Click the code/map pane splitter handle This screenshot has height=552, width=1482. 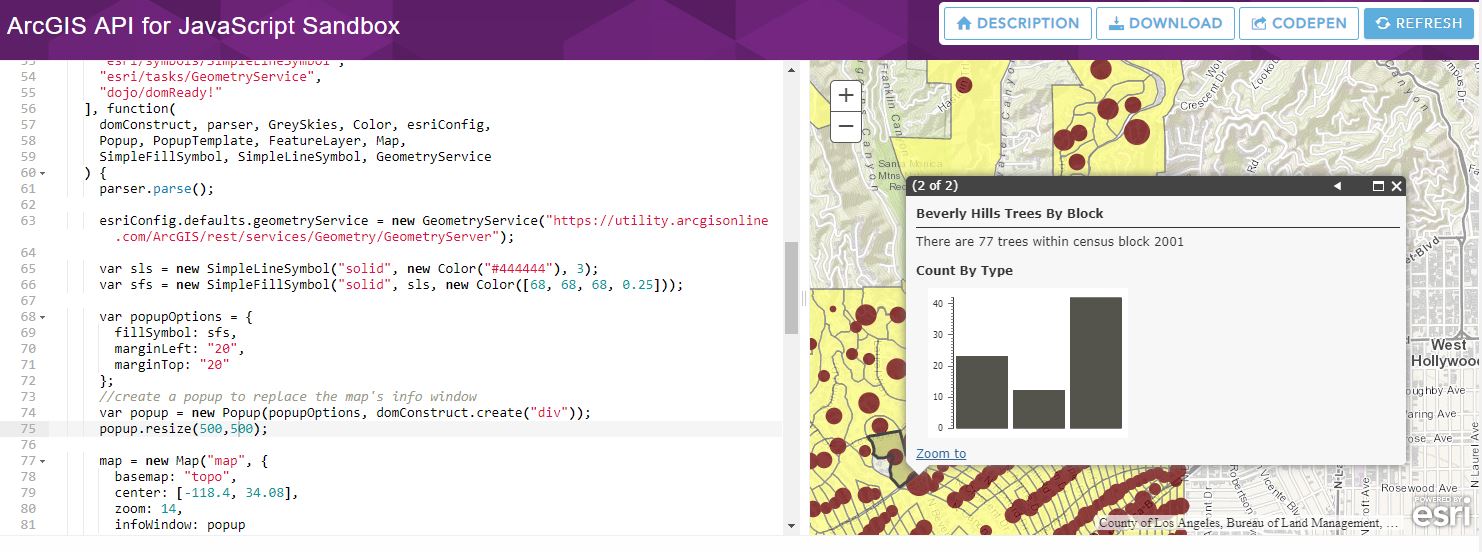[x=803, y=298]
